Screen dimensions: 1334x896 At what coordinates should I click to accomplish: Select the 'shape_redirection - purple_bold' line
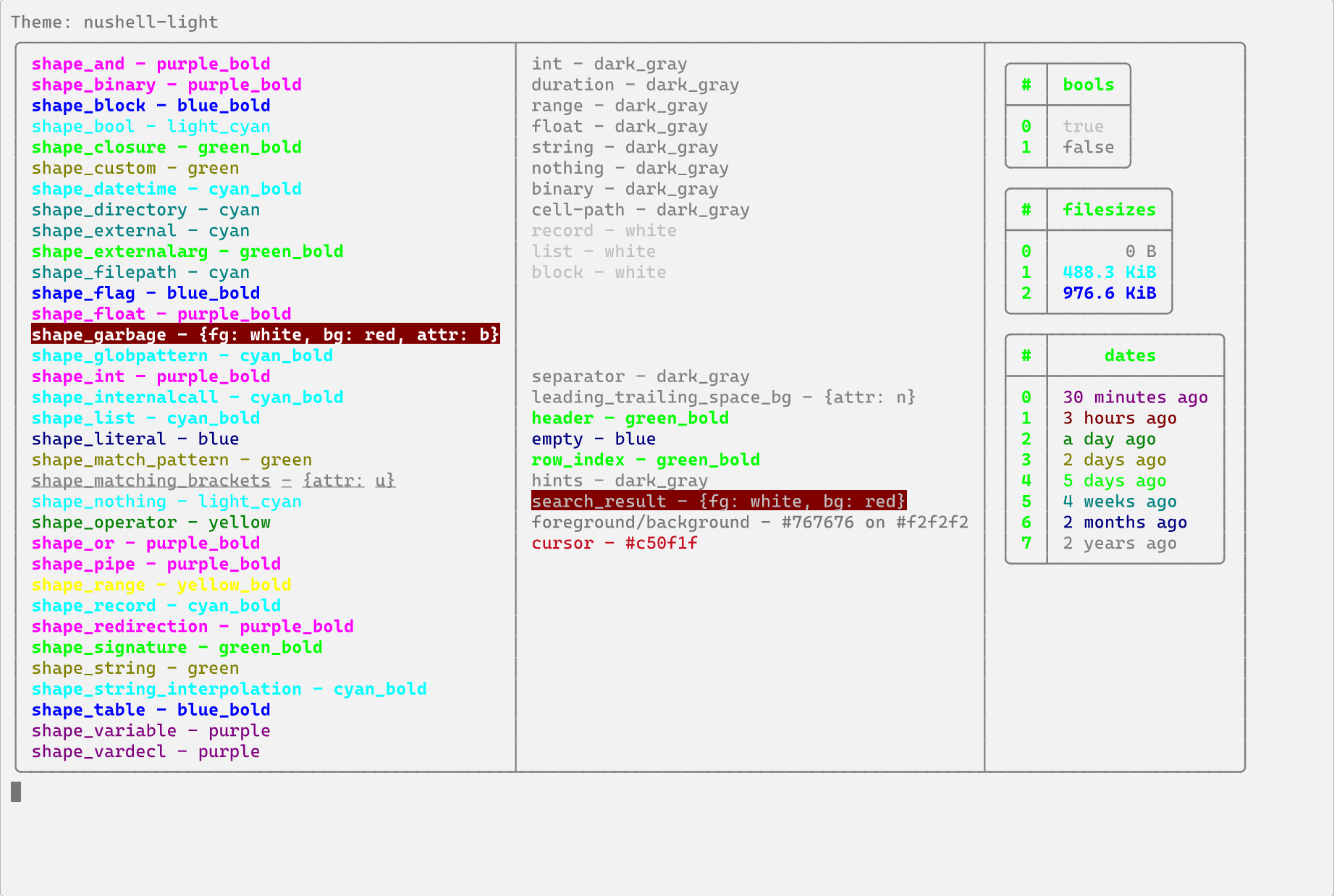193,627
